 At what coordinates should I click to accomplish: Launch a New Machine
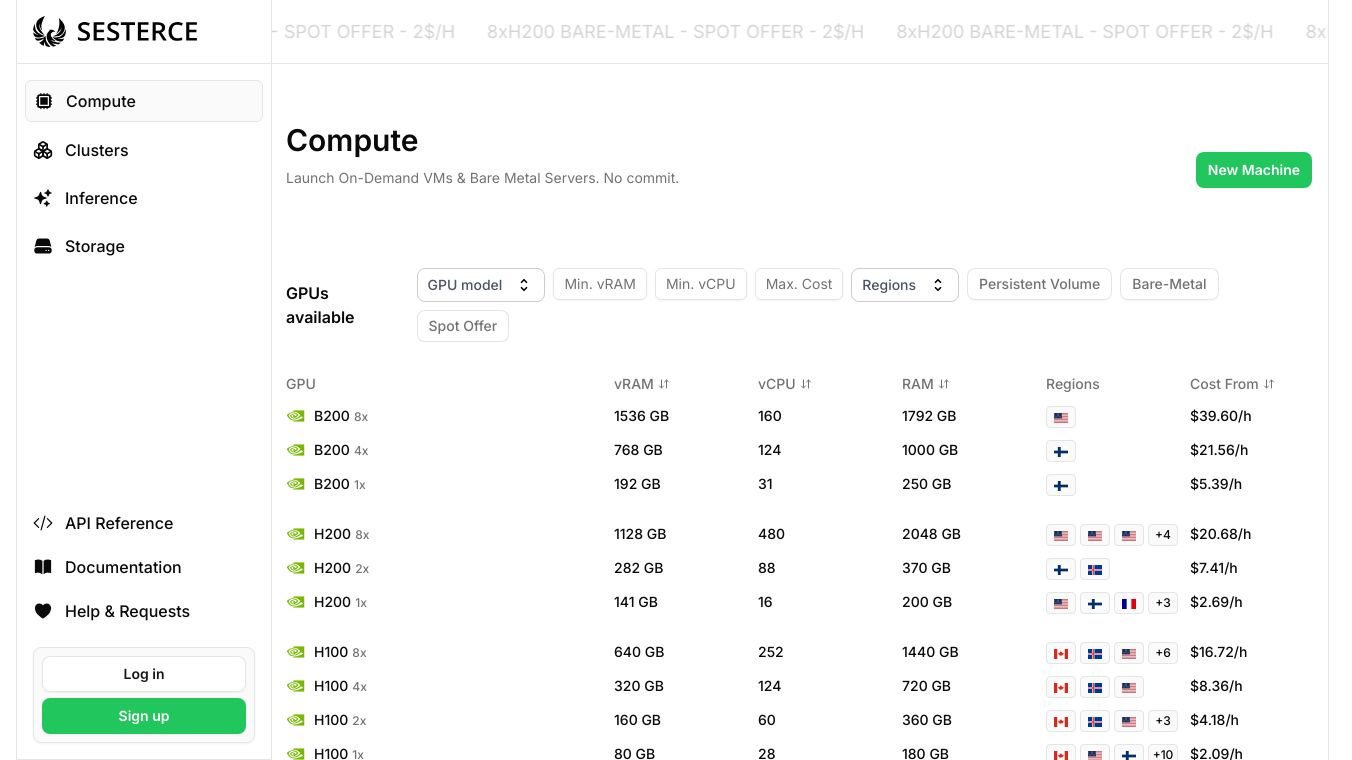tap(1254, 170)
